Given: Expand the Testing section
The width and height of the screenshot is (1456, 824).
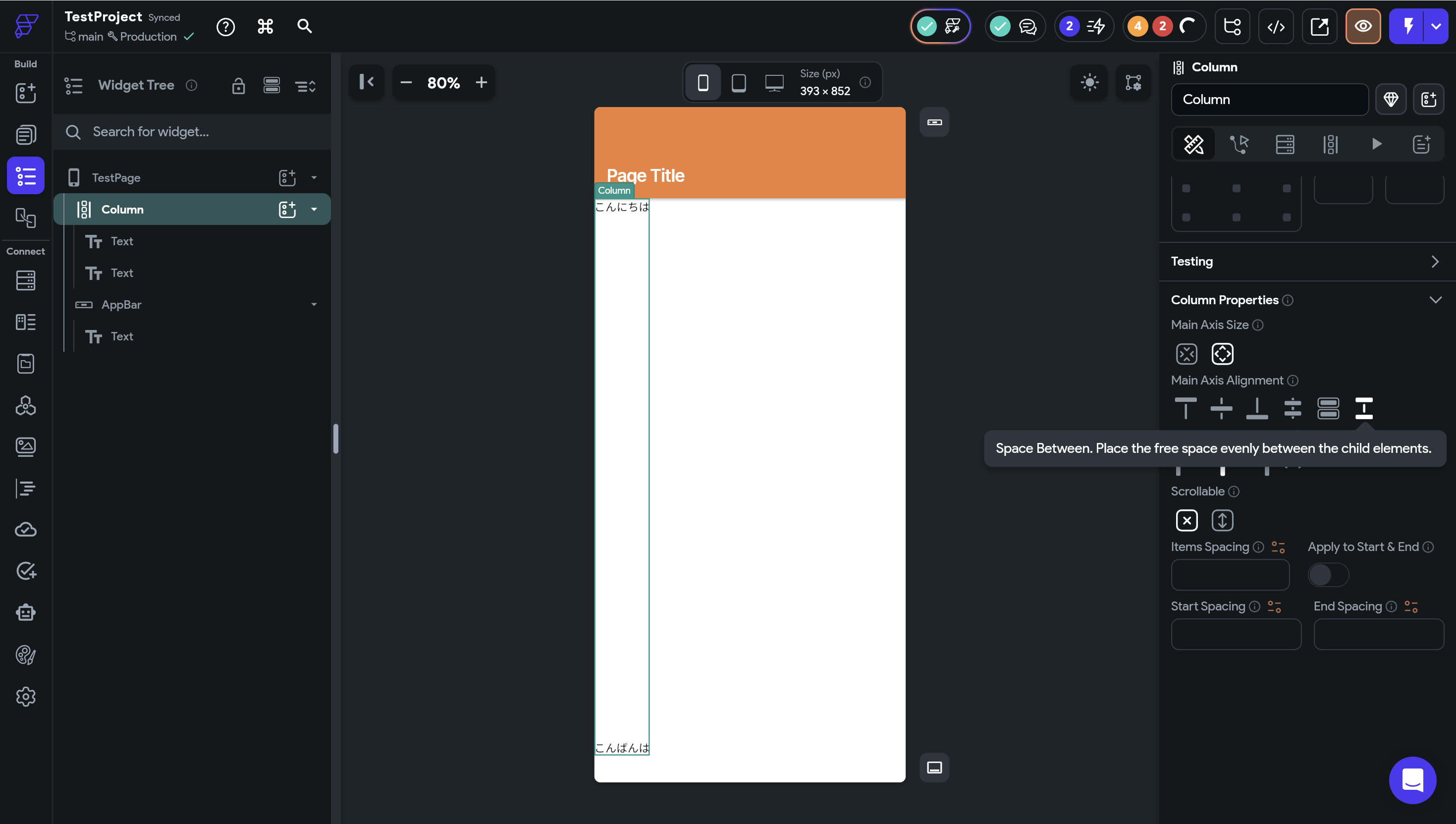Looking at the screenshot, I should tap(1435, 262).
